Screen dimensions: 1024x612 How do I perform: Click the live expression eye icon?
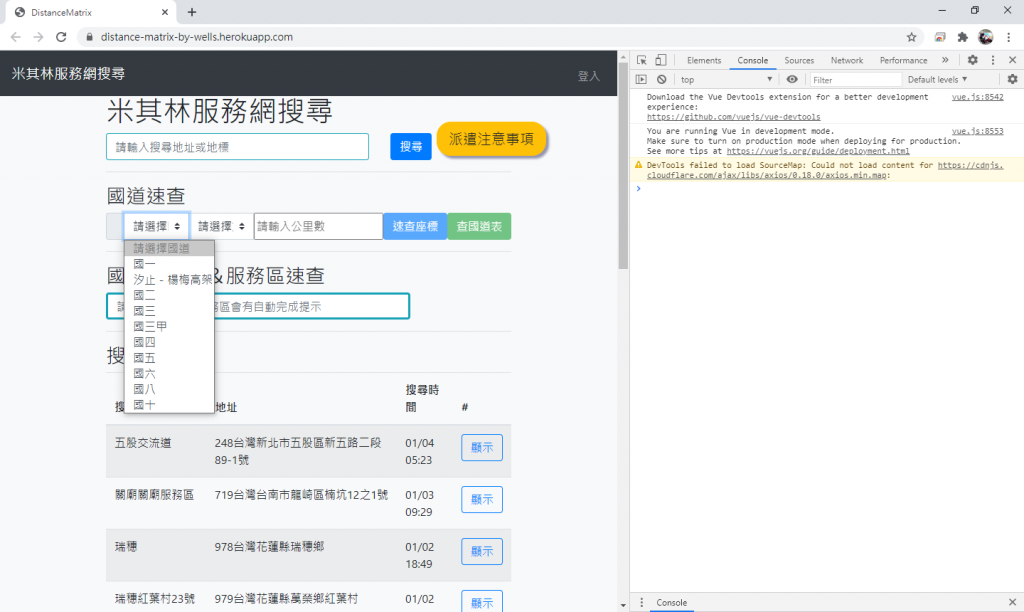click(792, 80)
